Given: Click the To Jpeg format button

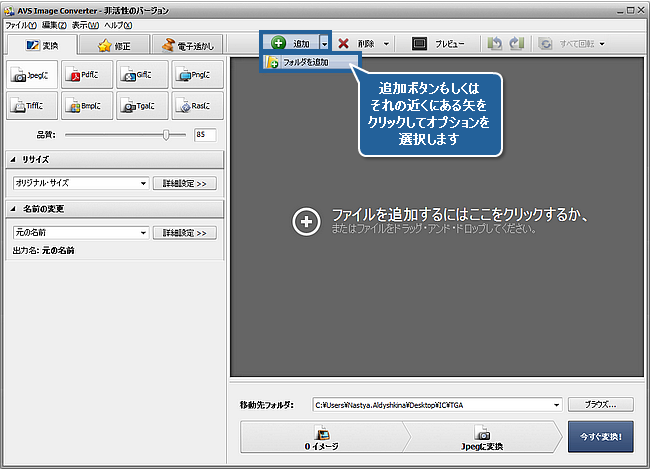Looking at the screenshot, I should point(32,75).
